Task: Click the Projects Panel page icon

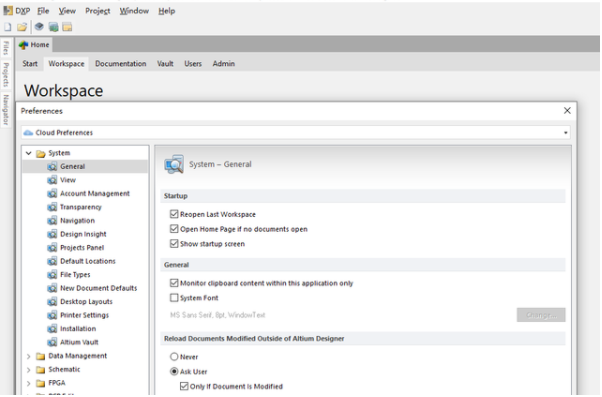Action: click(52, 248)
